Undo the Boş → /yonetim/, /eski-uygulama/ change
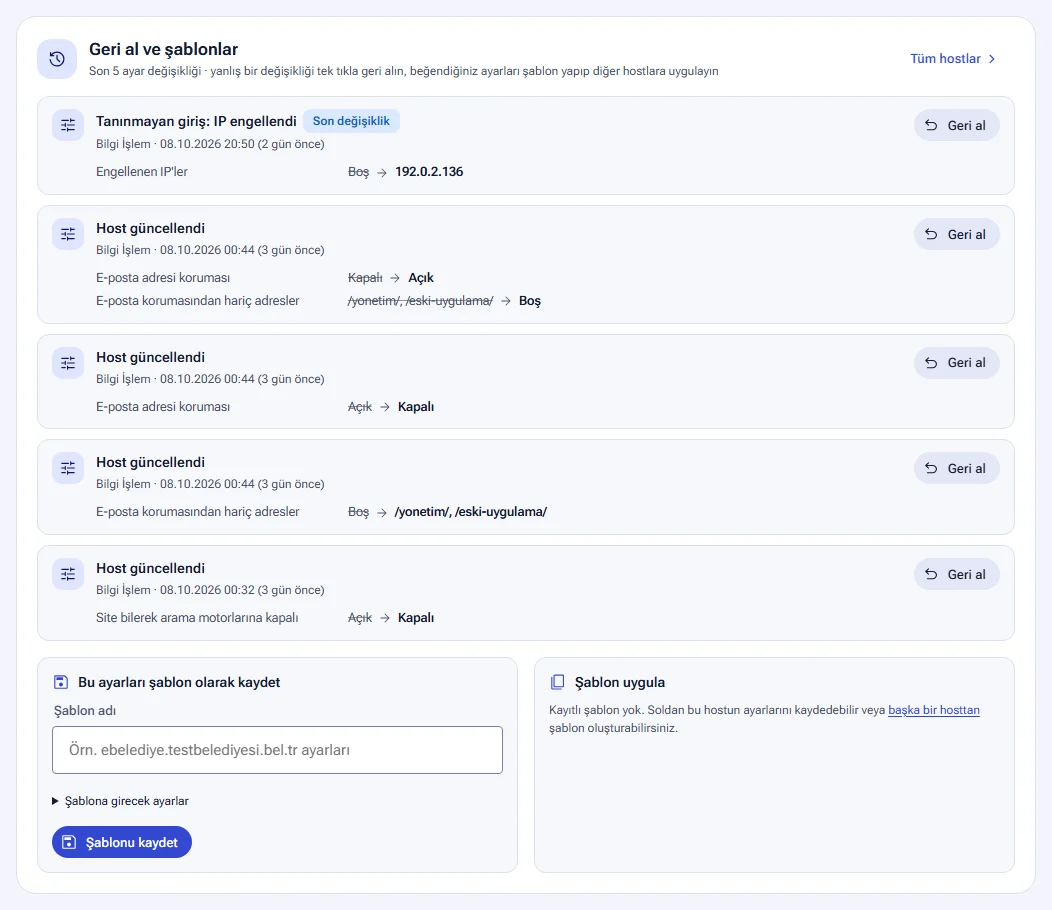The width and height of the screenshot is (1052, 910). [x=957, y=468]
